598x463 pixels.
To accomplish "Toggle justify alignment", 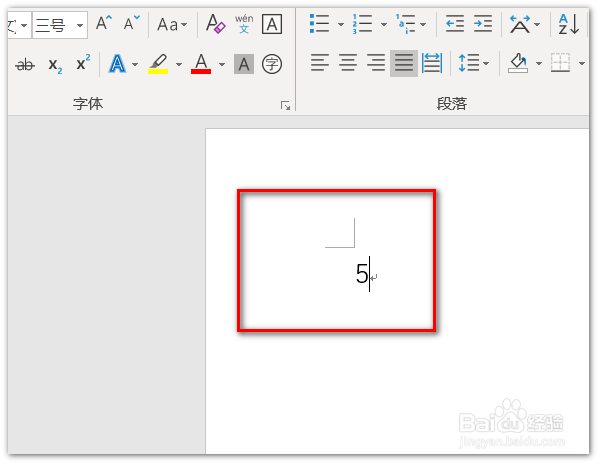I will [x=404, y=63].
